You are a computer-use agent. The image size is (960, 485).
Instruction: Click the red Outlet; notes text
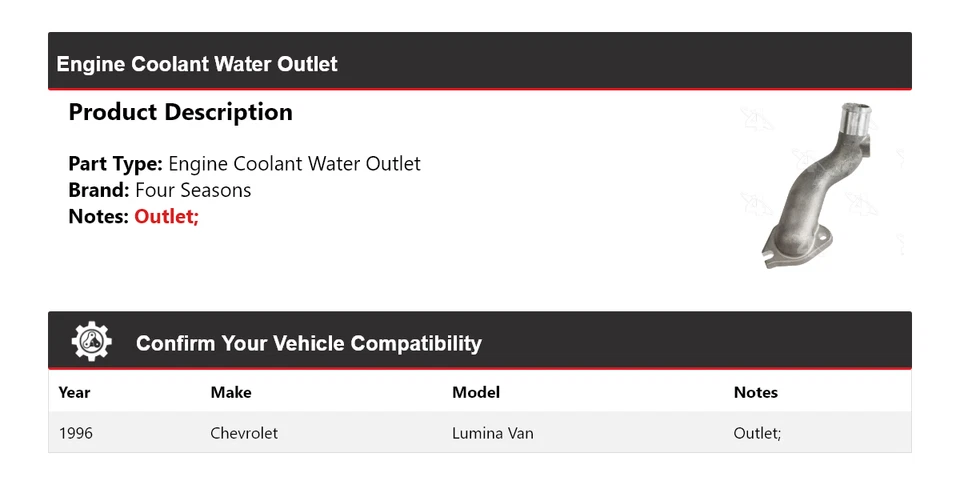tap(166, 216)
